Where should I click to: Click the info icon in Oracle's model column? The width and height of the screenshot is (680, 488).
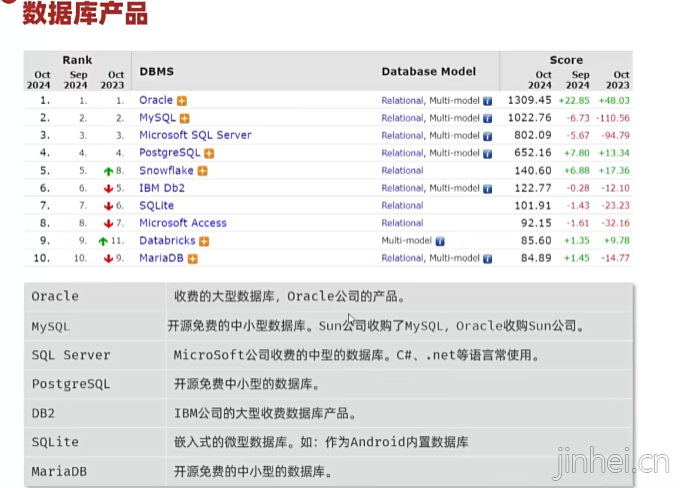coord(487,101)
